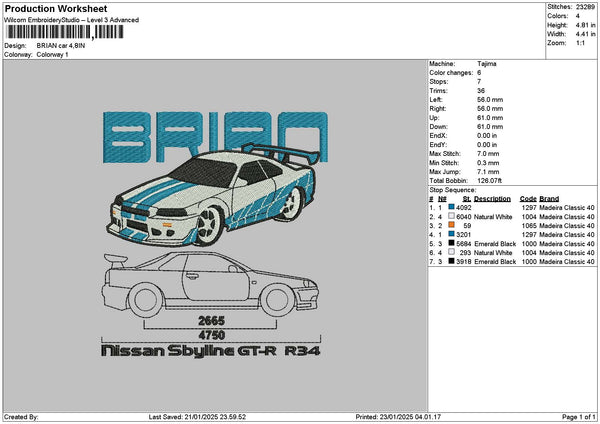This screenshot has width=600, height=424.
Task: Click the side-view car outline drawing
Action: click(210, 284)
